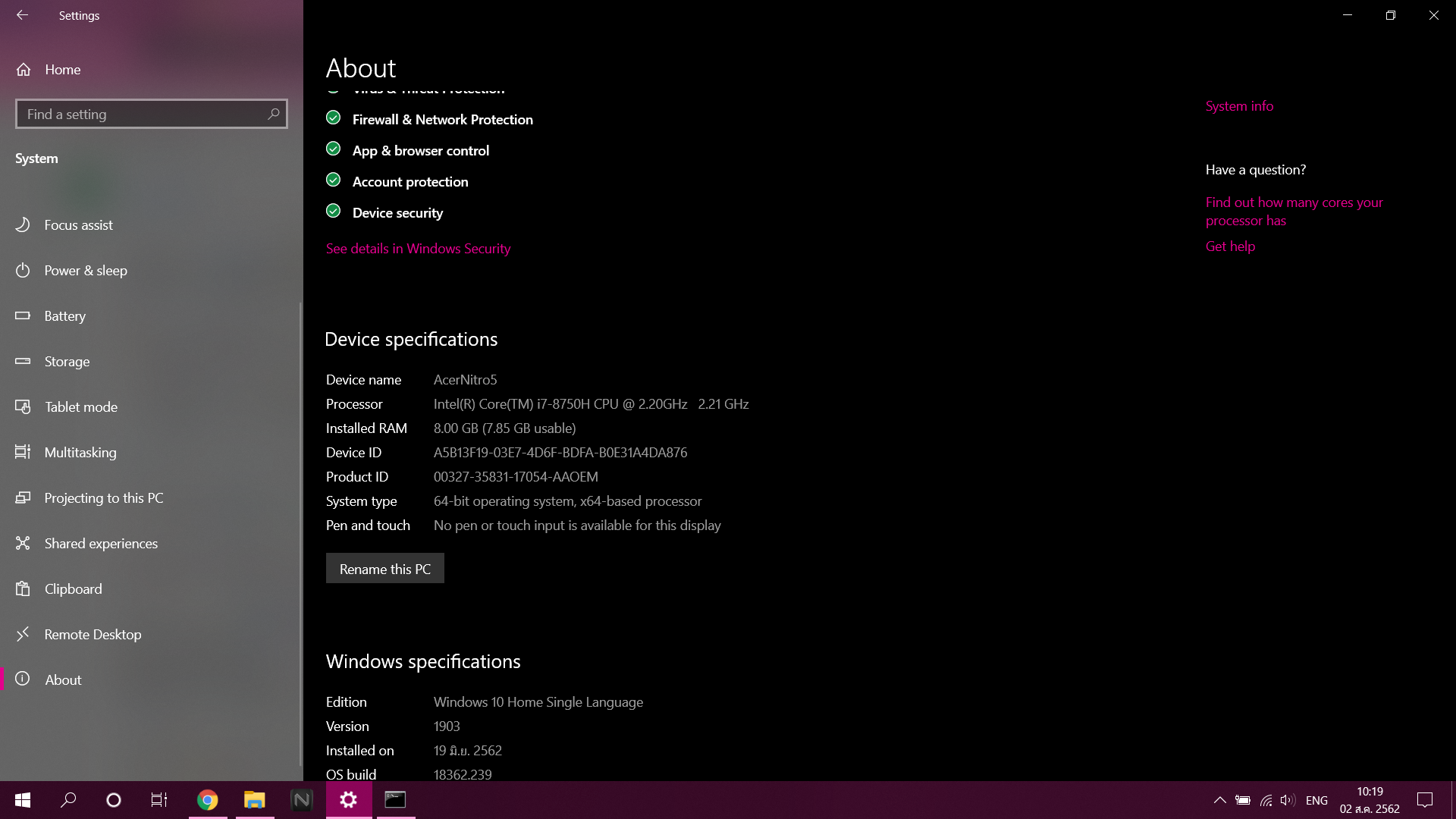Image resolution: width=1456 pixels, height=819 pixels.
Task: Open Shared experiences settings
Action: [x=101, y=544]
